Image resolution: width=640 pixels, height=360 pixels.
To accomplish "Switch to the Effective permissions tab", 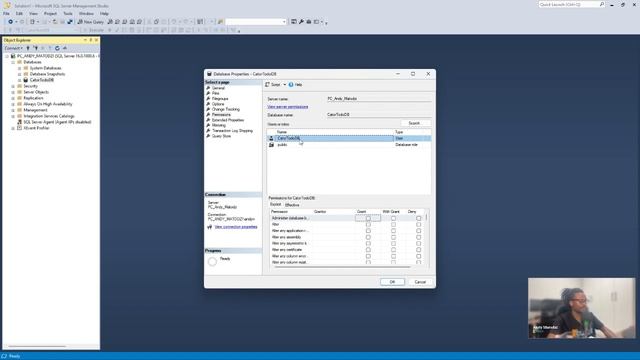I will click(292, 205).
